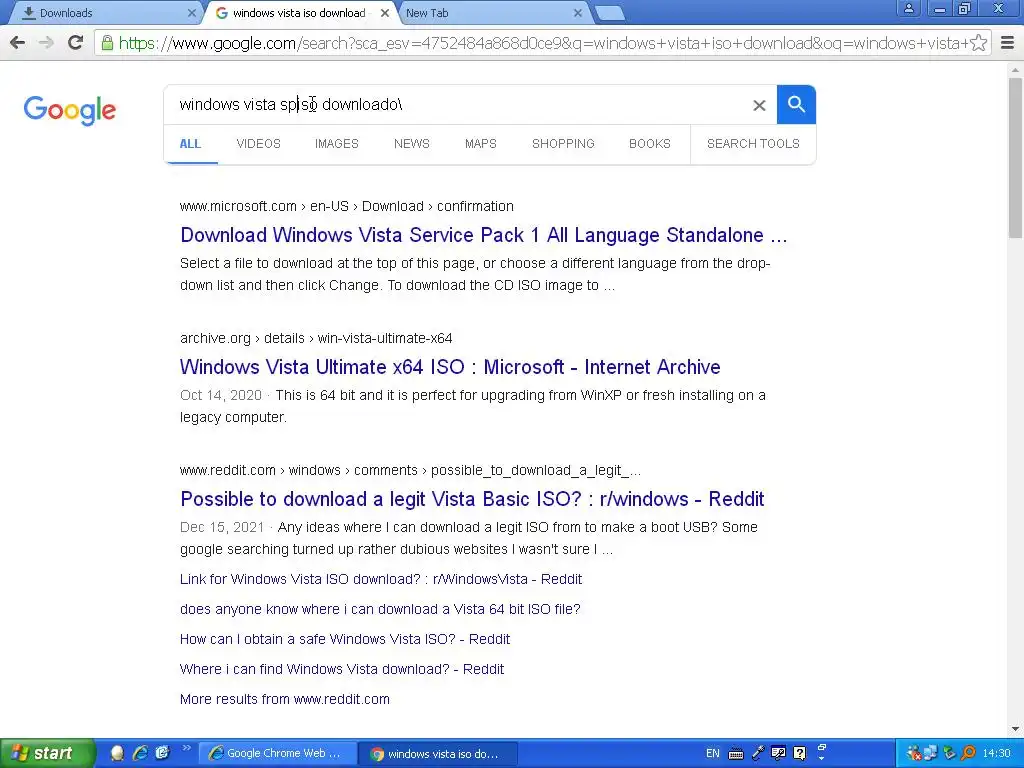Click the language bar help question mark icon

(x=800, y=754)
